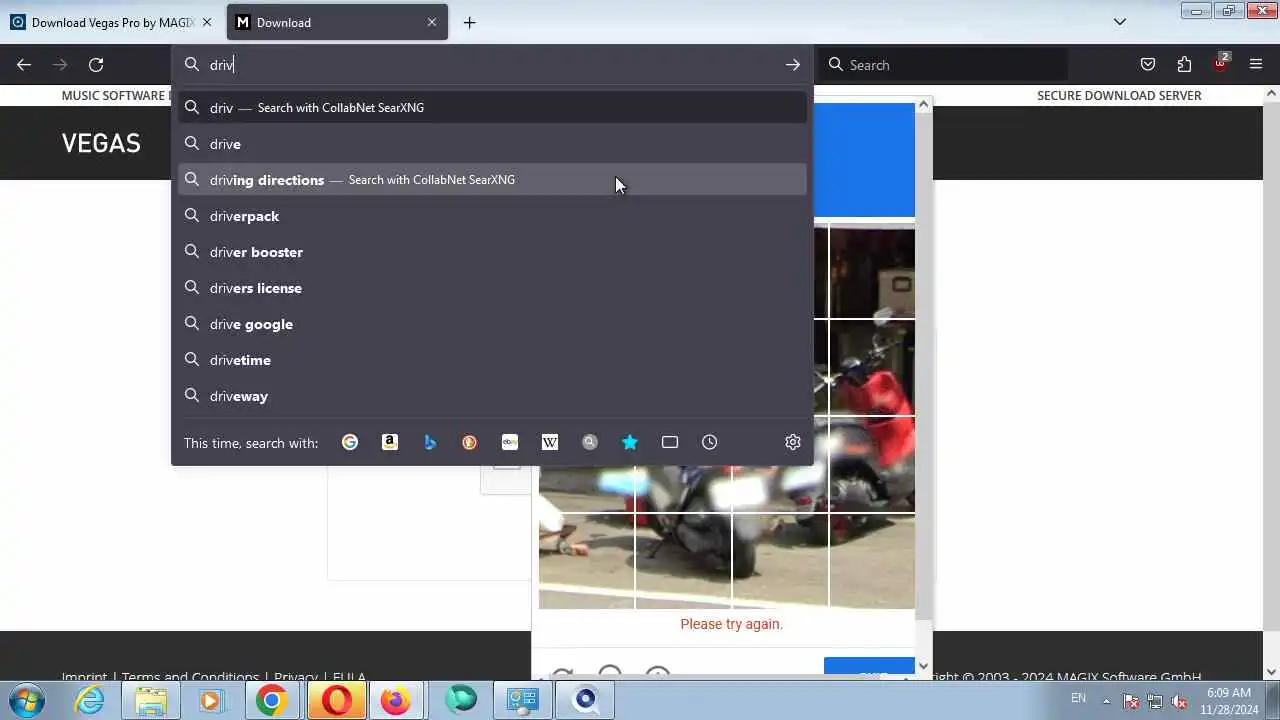Image resolution: width=1280 pixels, height=720 pixels.
Task: Launch Internet Explorer from taskbar
Action: point(90,700)
